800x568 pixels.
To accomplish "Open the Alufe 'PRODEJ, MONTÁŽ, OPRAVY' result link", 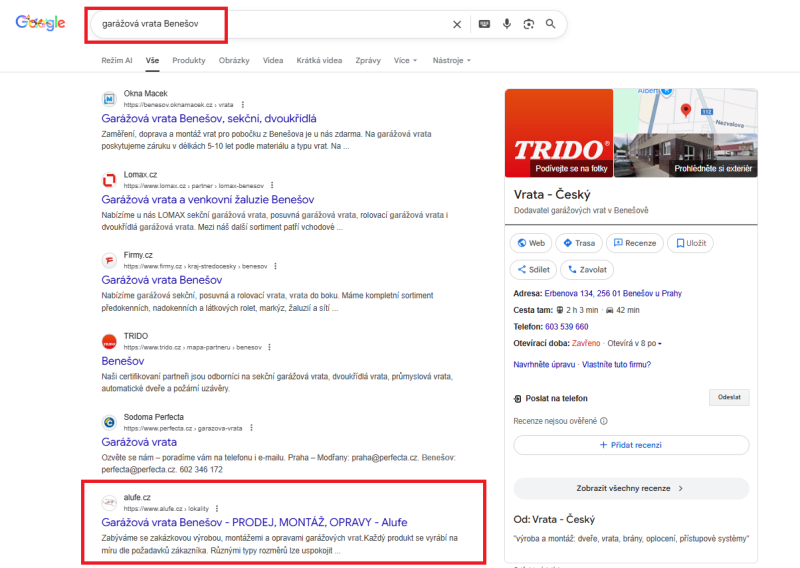I will 254,522.
